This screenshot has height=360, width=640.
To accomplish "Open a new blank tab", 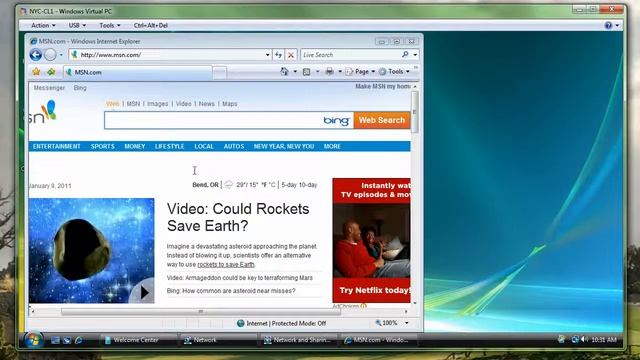I will 220,73.
